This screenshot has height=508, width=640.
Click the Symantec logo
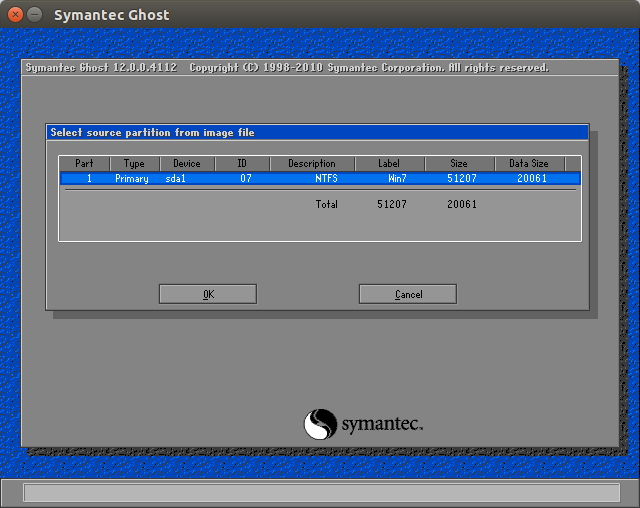click(x=363, y=424)
